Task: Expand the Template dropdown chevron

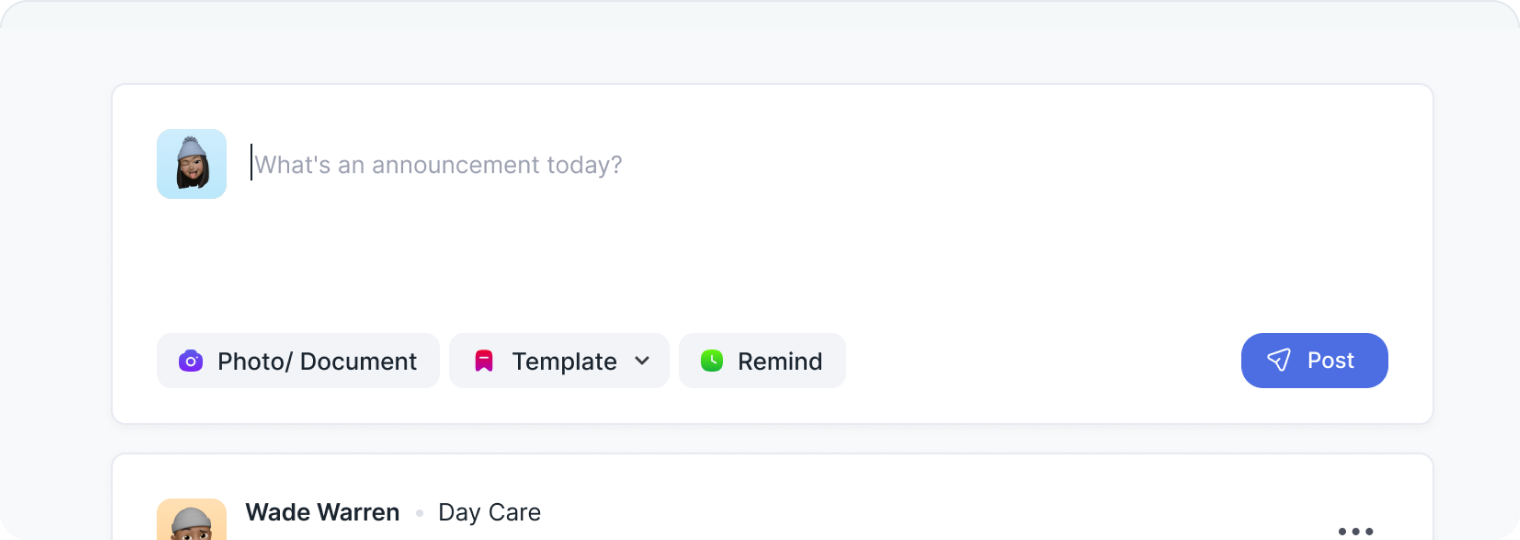Action: coord(642,361)
